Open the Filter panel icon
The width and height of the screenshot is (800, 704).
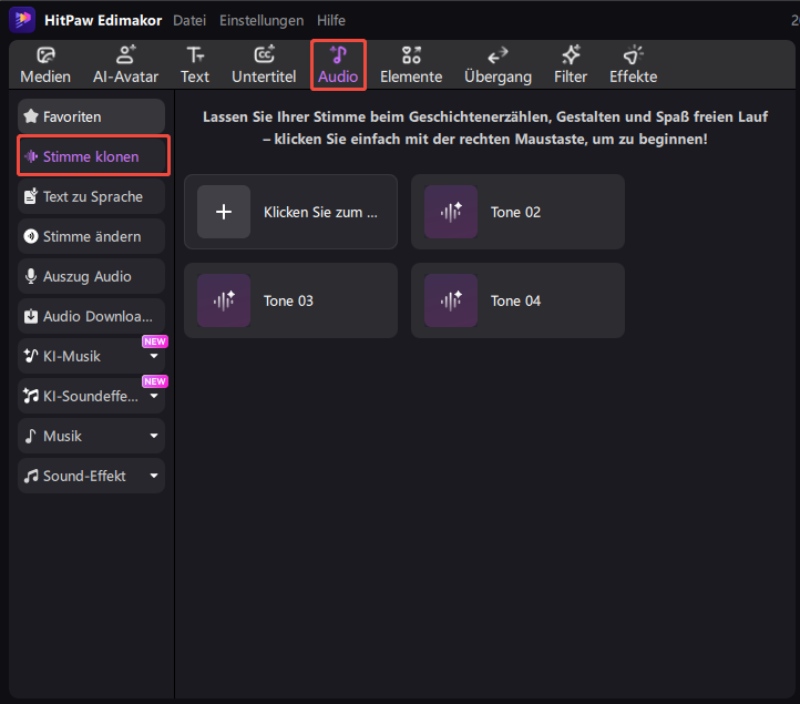tap(570, 64)
